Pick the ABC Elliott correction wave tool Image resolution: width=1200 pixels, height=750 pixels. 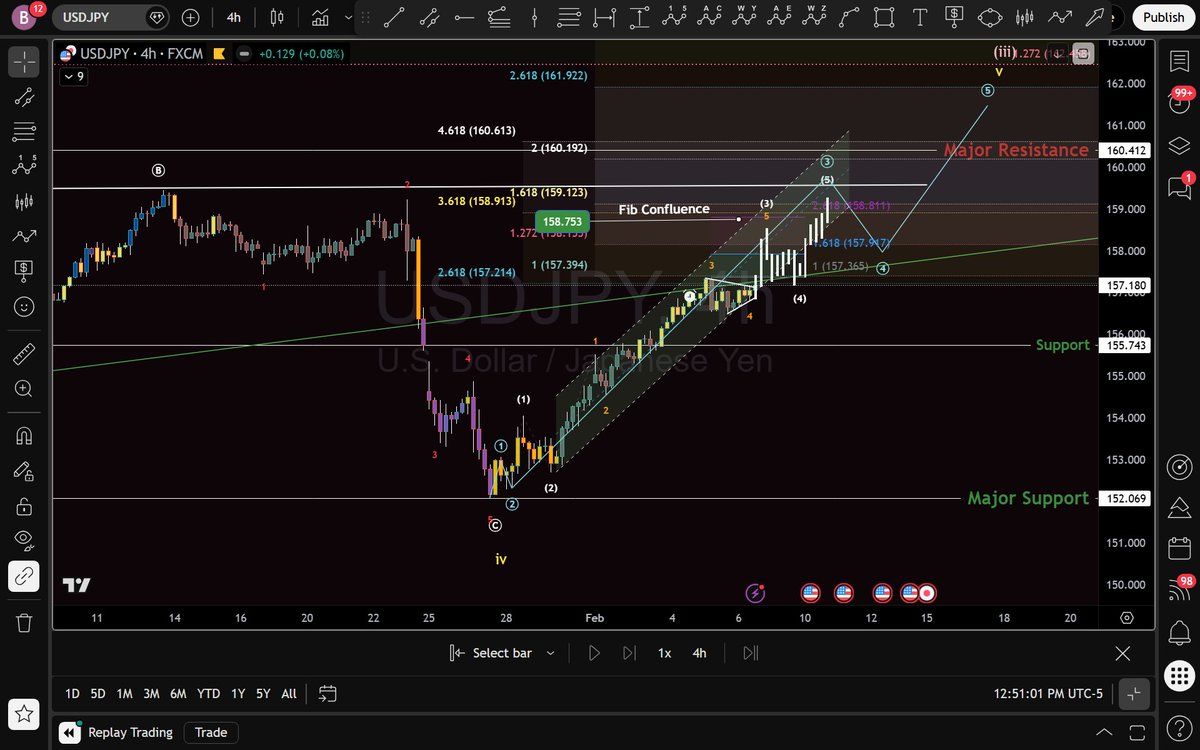(711, 17)
